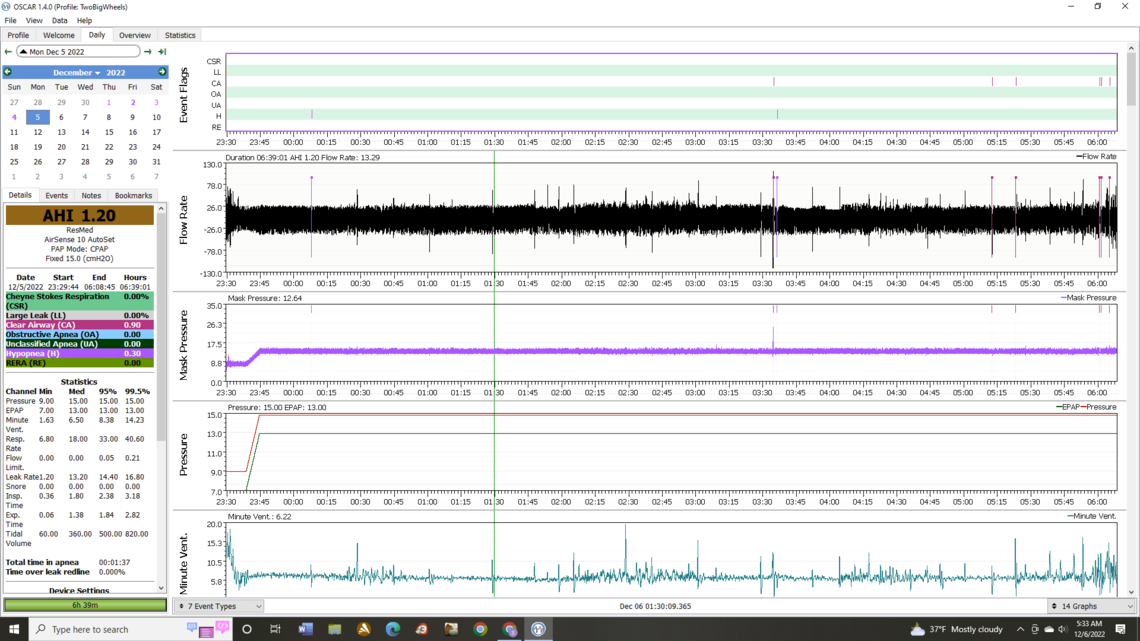
Task: Open the 7 Event Types dropdown
Action: [220, 606]
